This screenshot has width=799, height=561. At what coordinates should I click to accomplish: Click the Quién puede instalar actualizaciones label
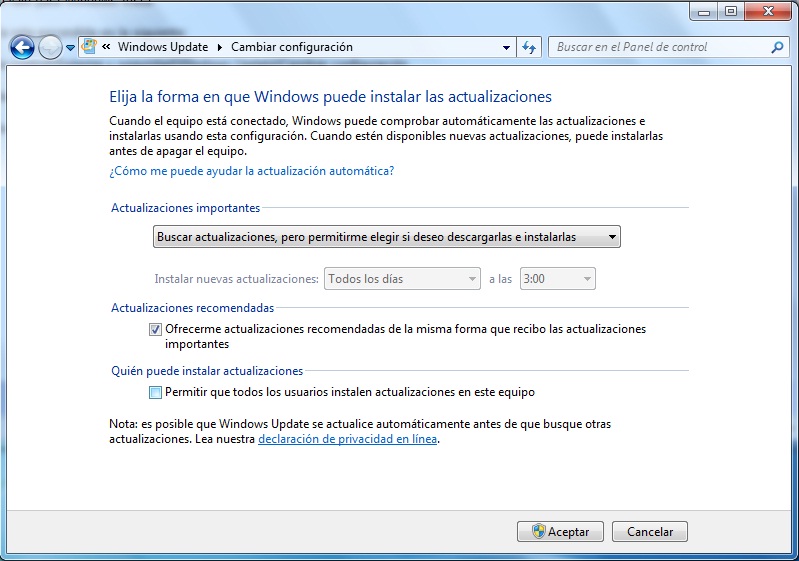[207, 371]
